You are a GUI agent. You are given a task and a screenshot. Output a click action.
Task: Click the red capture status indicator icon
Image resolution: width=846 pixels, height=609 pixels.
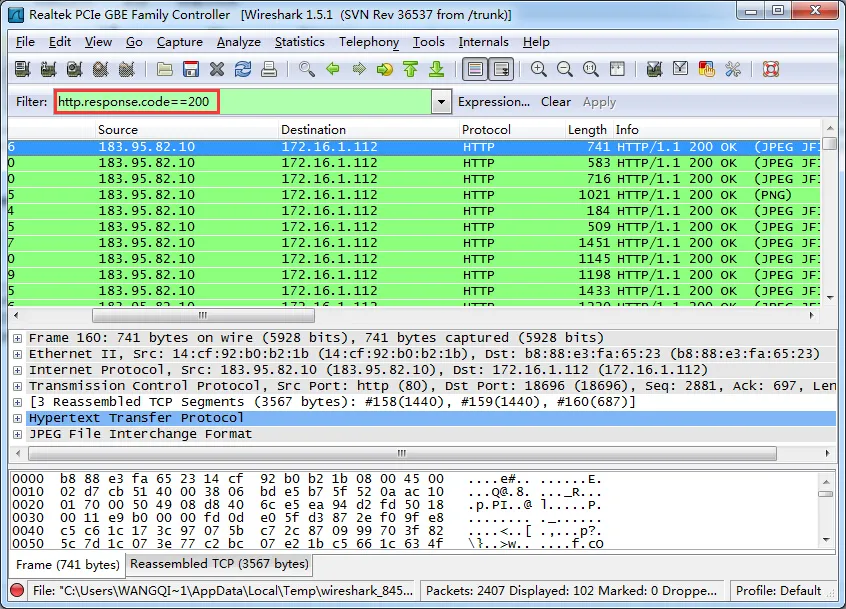click(x=17, y=590)
